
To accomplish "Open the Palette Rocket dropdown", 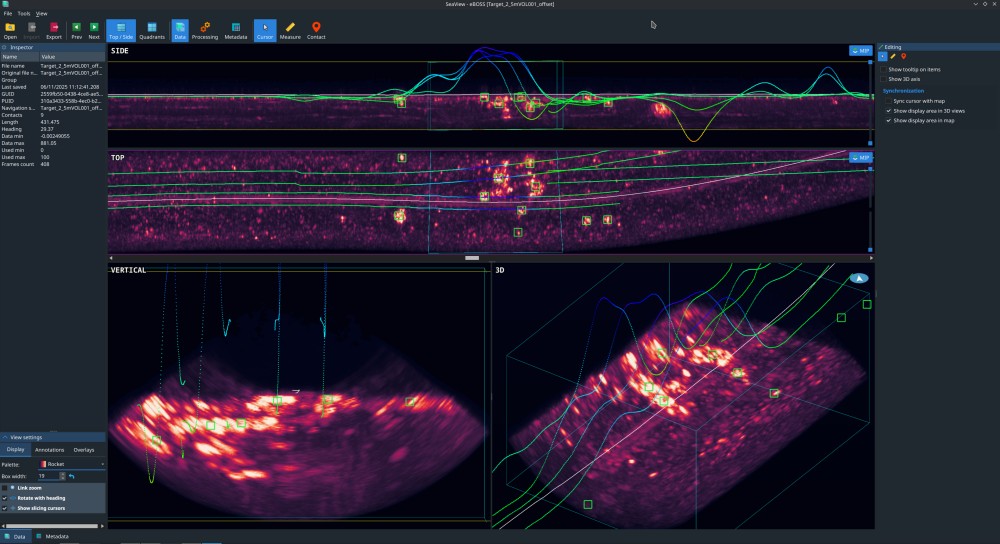I will [72, 464].
